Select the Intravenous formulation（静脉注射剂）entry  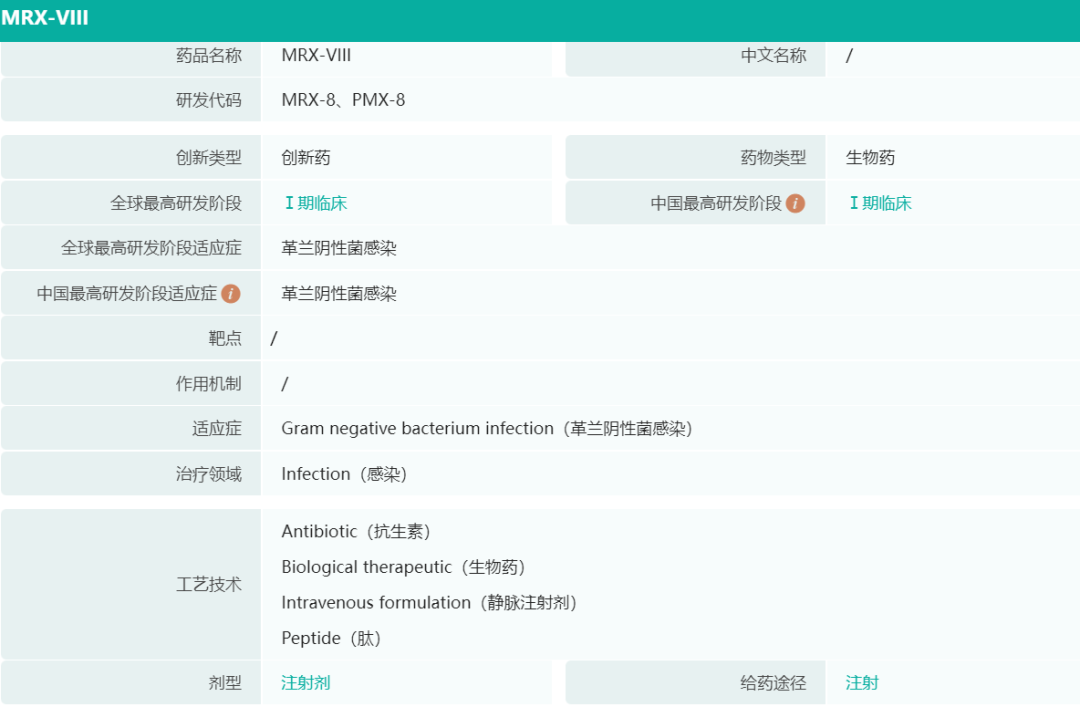(x=429, y=603)
